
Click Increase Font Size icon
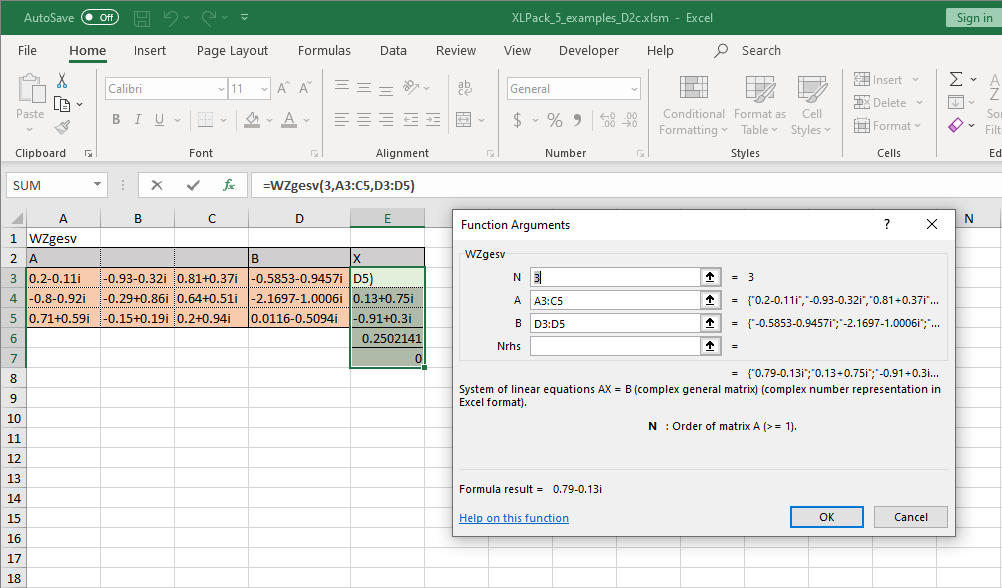coord(284,88)
